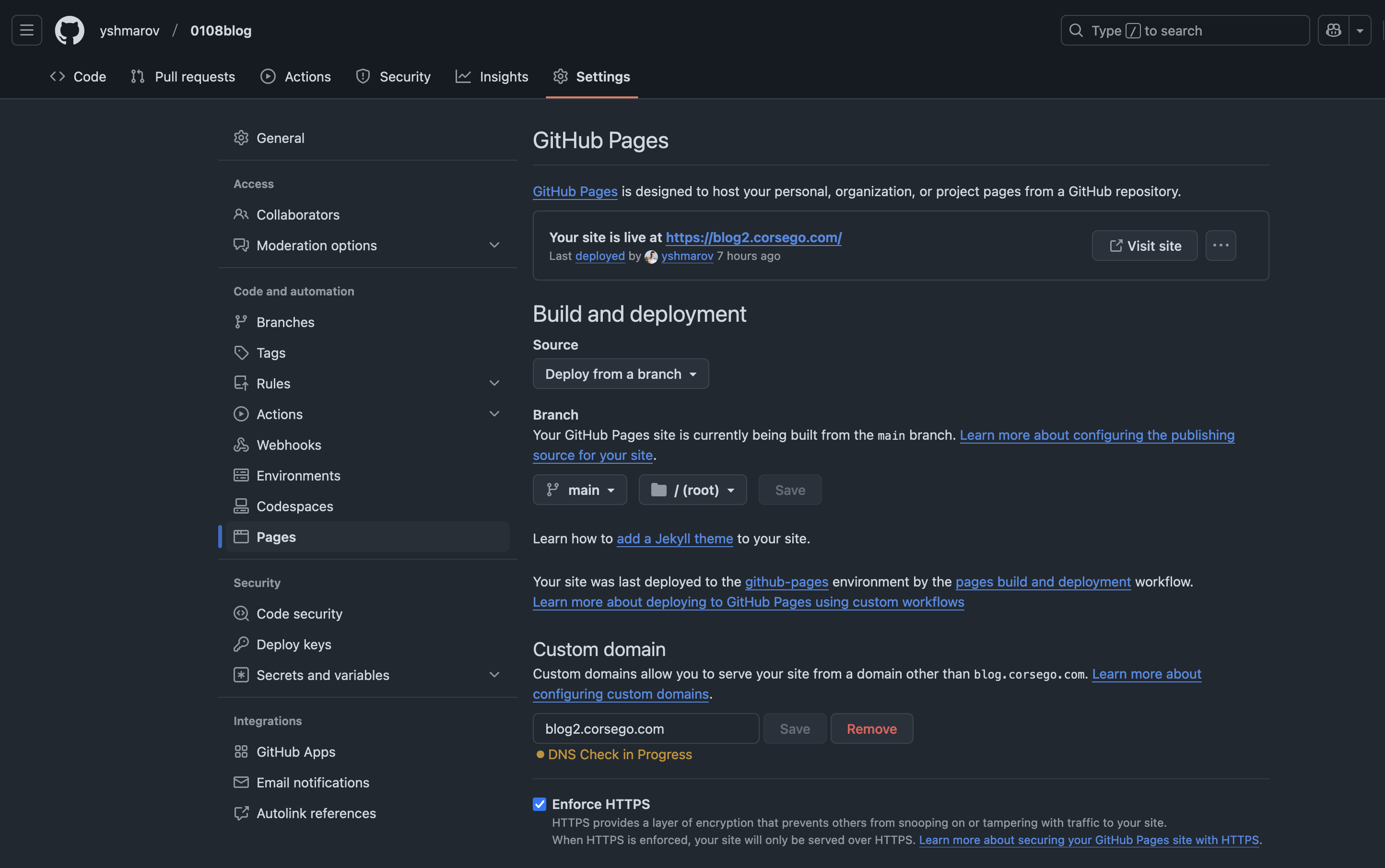Click the Collaborators people icon
The width and height of the screenshot is (1385, 868).
[x=241, y=215]
